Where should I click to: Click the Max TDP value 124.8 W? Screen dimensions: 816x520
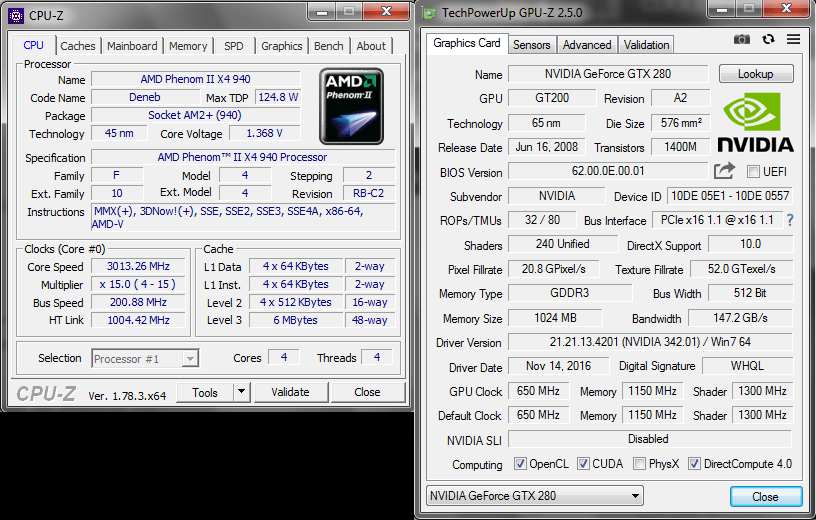[x=278, y=97]
